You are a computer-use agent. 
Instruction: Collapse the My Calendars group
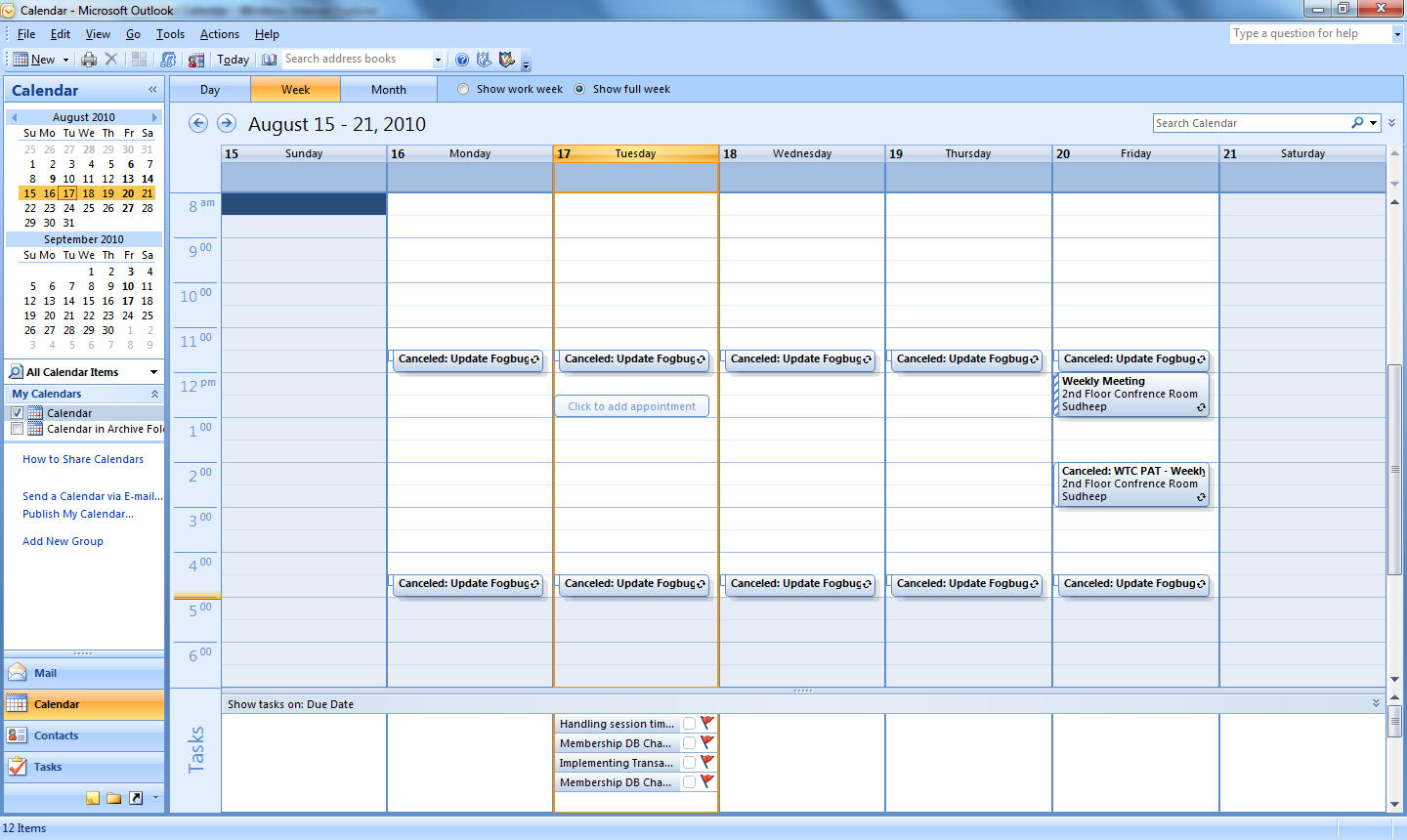(154, 394)
